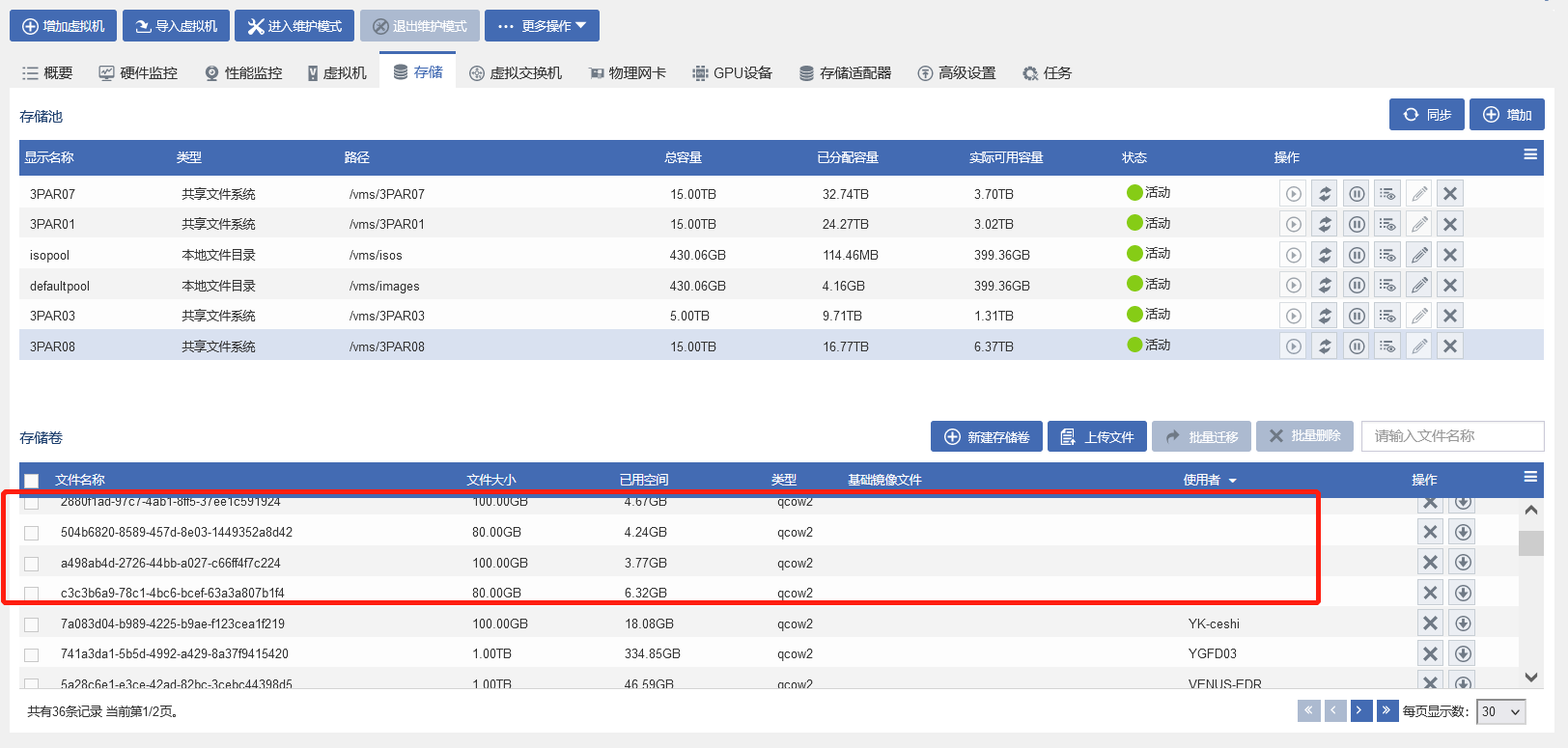This screenshot has height=748, width=1568.
Task: Pause the 3PAR07 storage pool
Action: [1357, 194]
